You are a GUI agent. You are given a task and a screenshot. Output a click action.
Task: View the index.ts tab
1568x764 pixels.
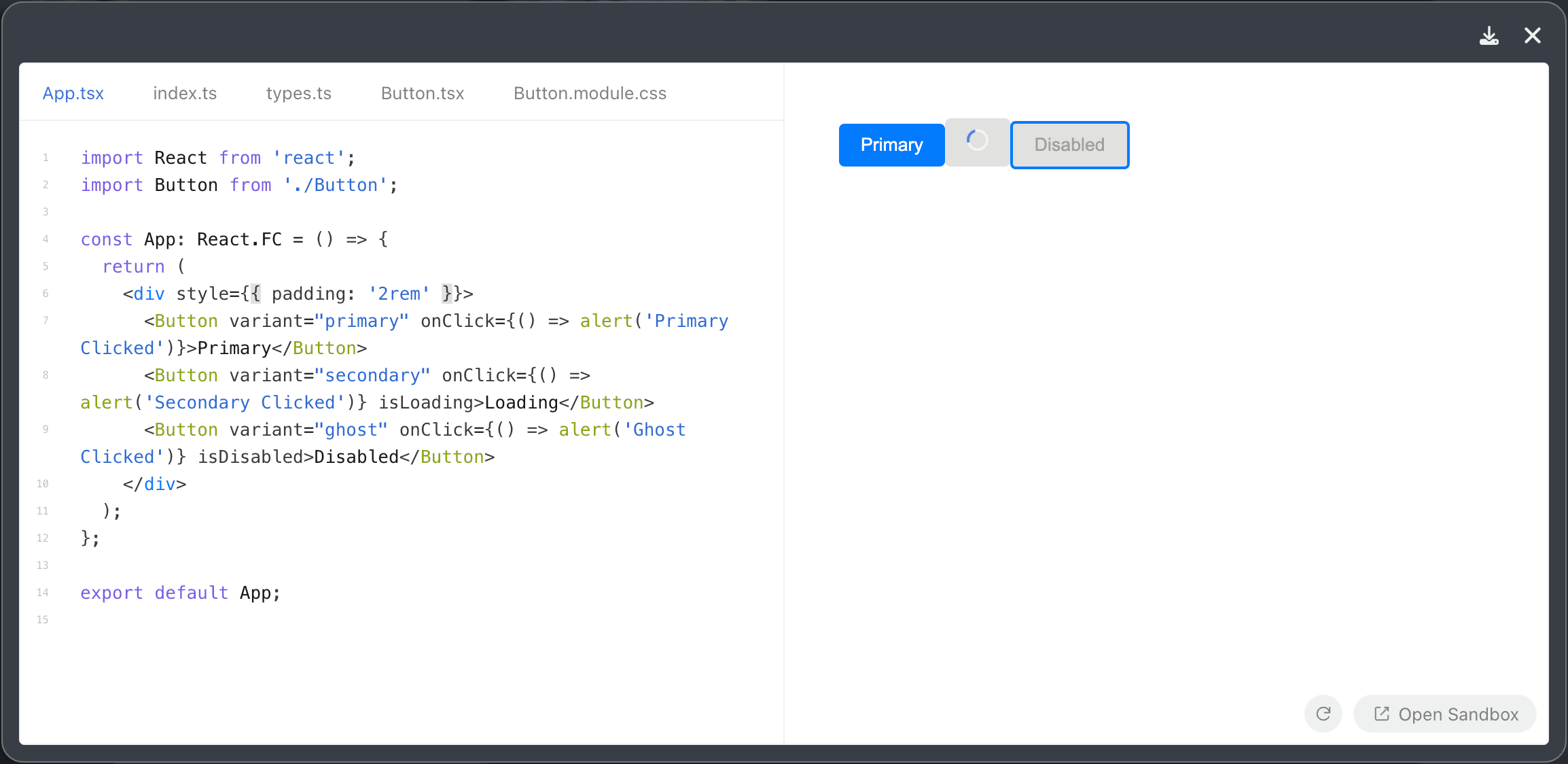click(185, 93)
